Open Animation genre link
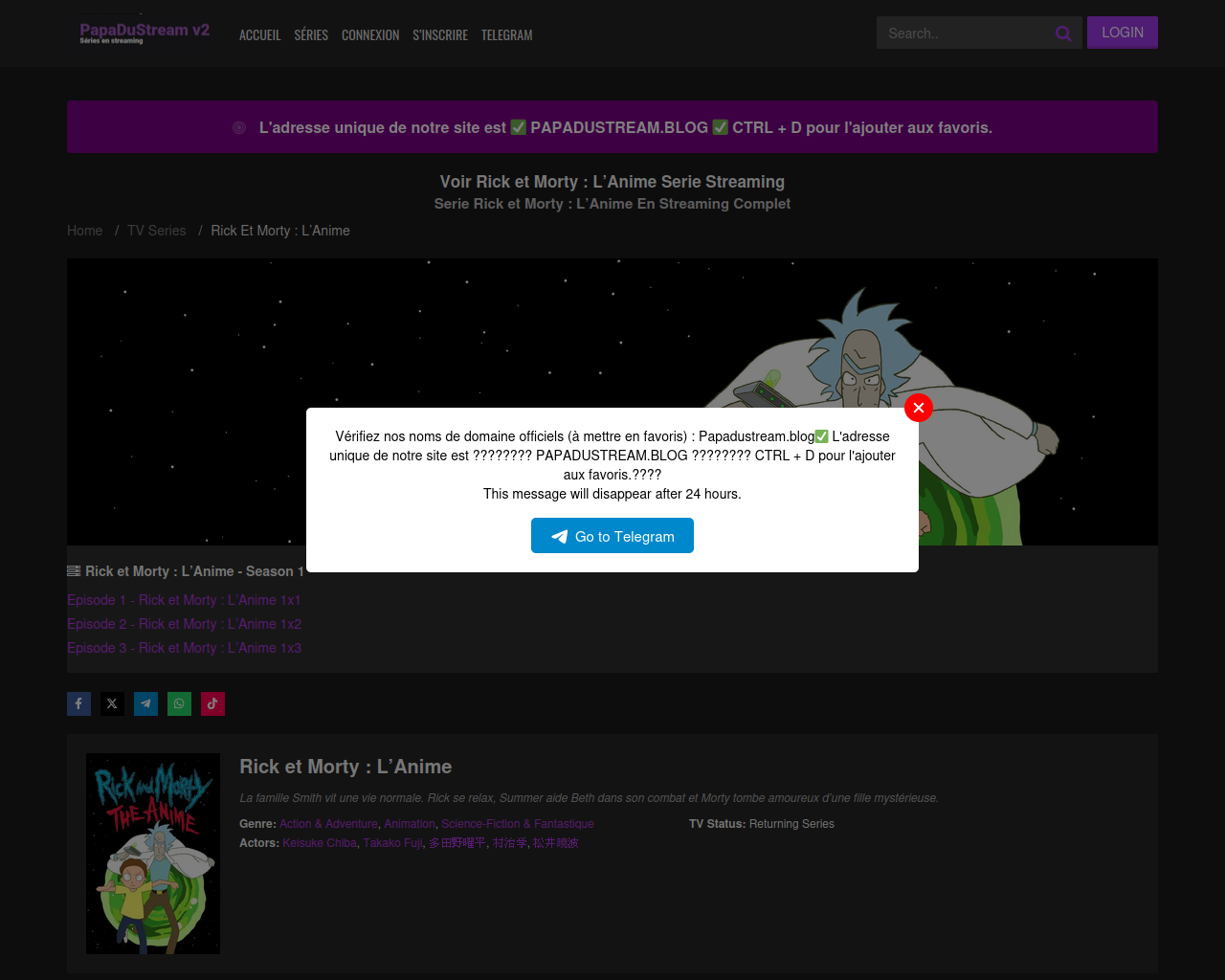The width and height of the screenshot is (1225, 980). pyautogui.click(x=410, y=824)
